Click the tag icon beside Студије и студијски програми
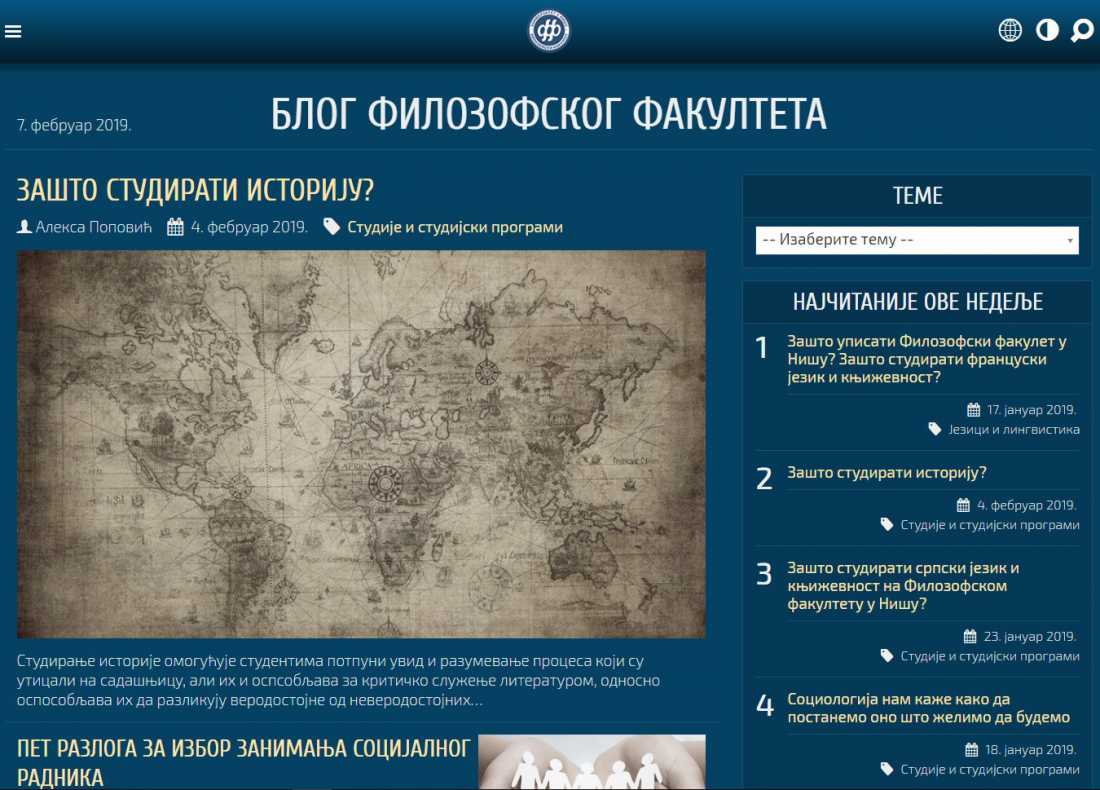This screenshot has height=790, width=1100. tap(331, 227)
